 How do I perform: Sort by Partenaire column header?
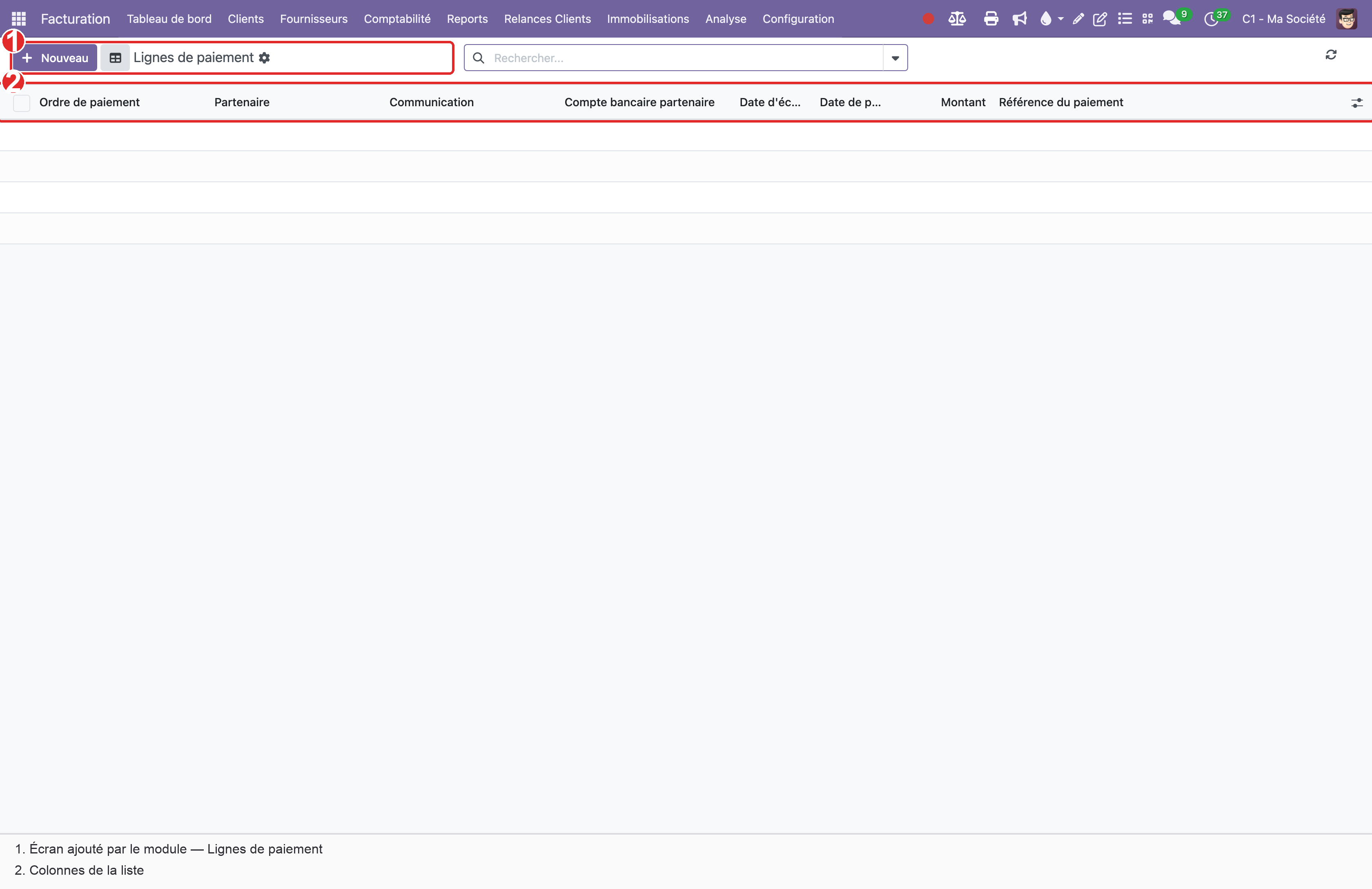point(242,103)
